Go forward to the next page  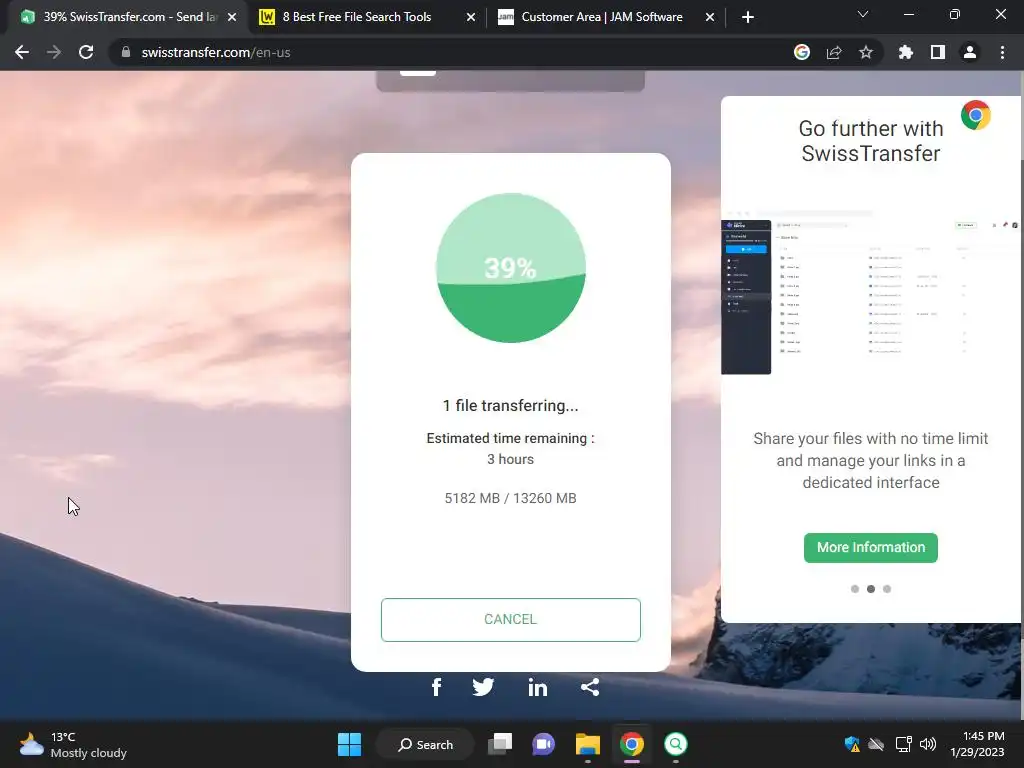pyautogui.click(x=54, y=52)
